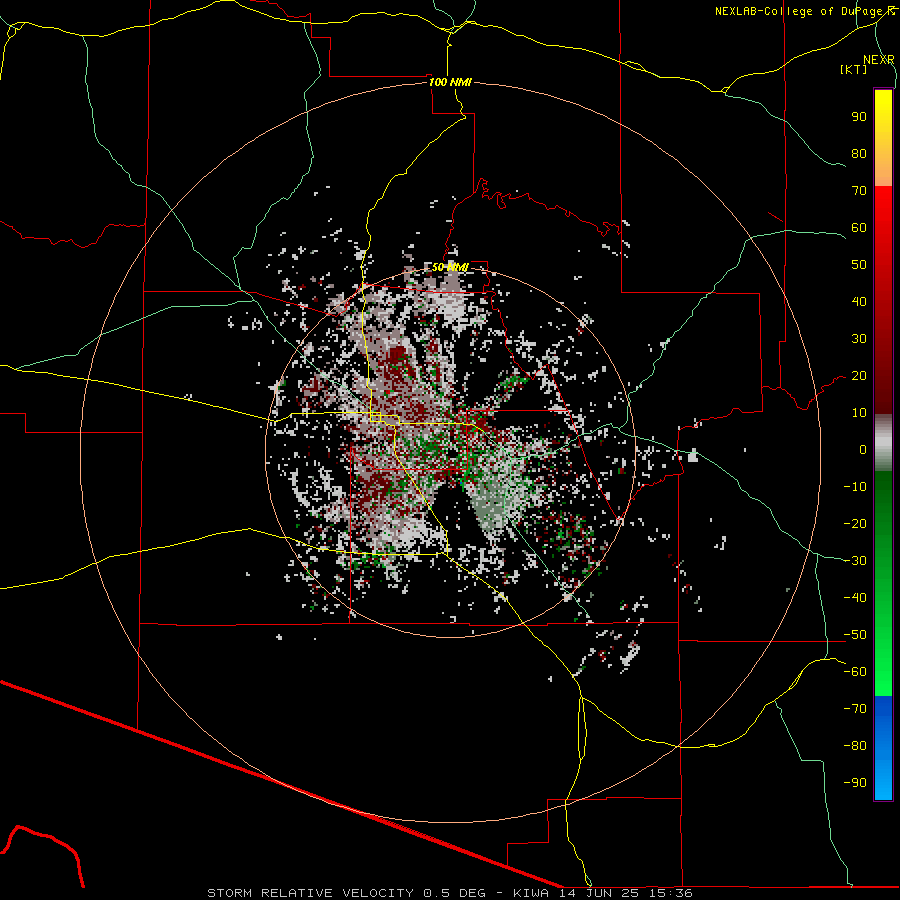The width and height of the screenshot is (900, 900).
Task: Click the 30 value on the velocity scale
Action: tap(859, 339)
